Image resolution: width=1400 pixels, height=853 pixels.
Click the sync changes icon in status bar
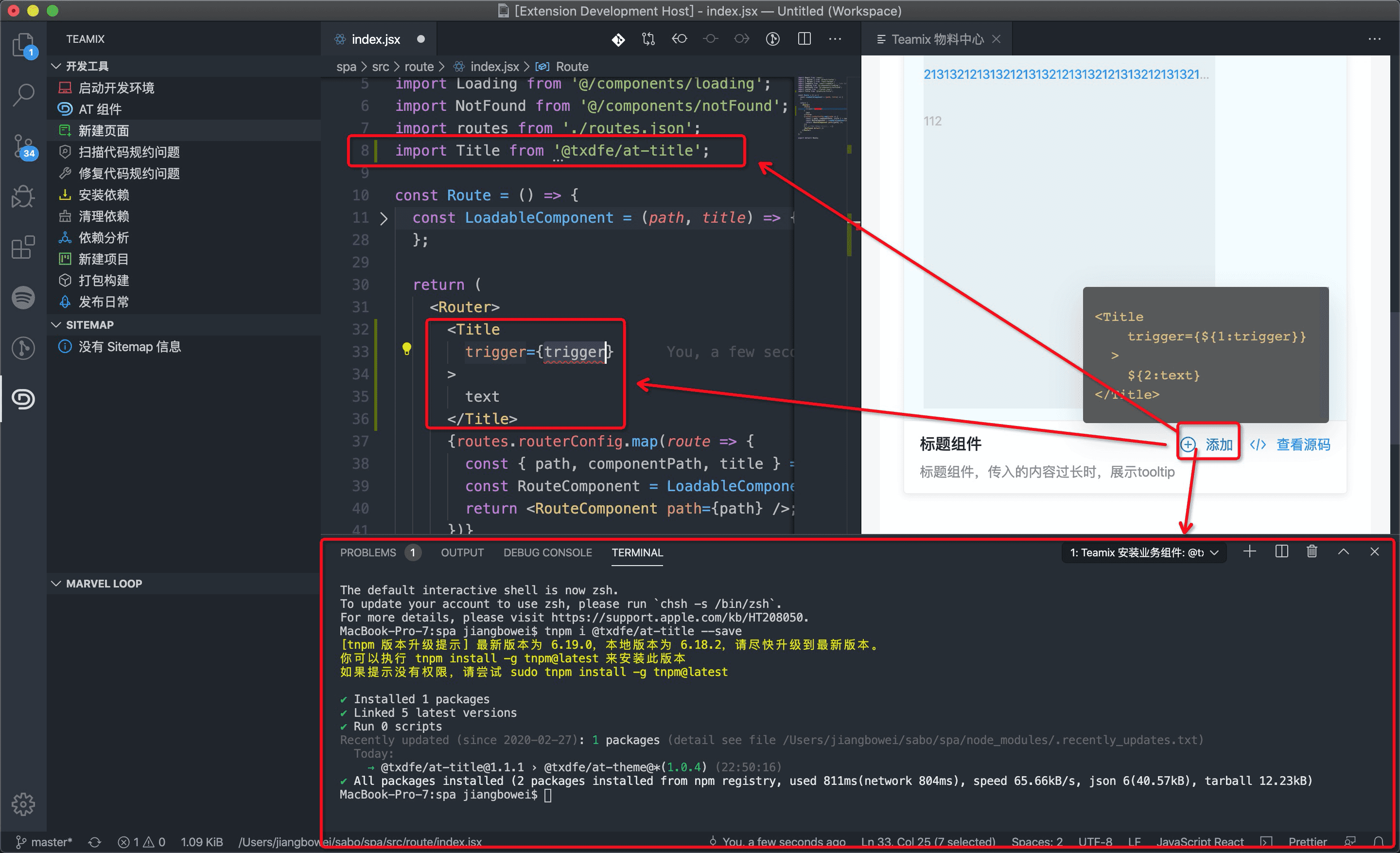95,842
